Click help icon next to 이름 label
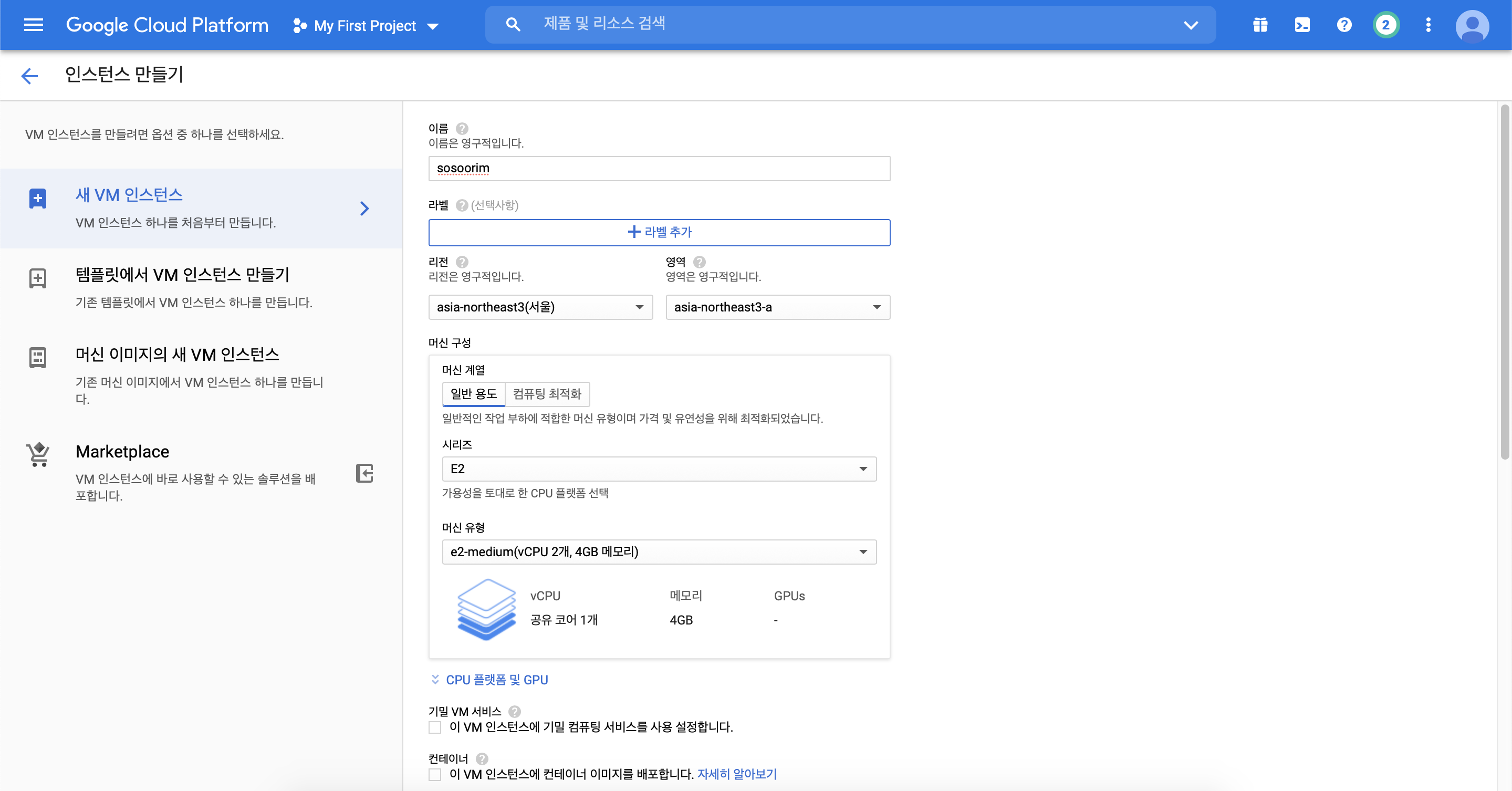 point(462,128)
